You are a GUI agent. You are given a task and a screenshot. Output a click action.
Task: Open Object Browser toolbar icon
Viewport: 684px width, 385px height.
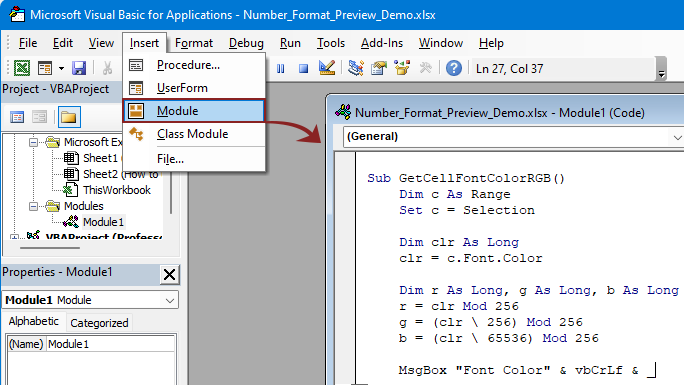point(402,68)
